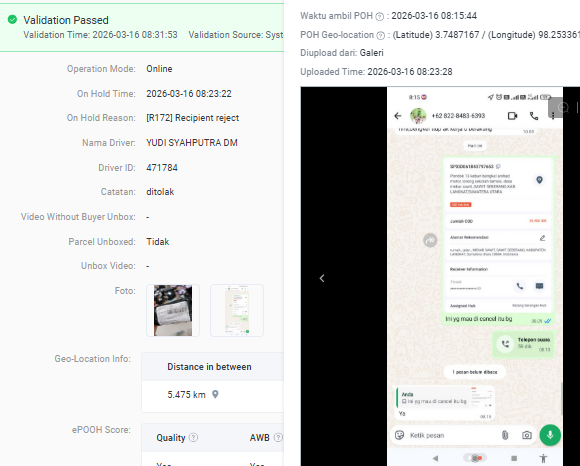Click help icon beside POH Geo-location
This screenshot has height=466, width=580.
[x=381, y=36]
